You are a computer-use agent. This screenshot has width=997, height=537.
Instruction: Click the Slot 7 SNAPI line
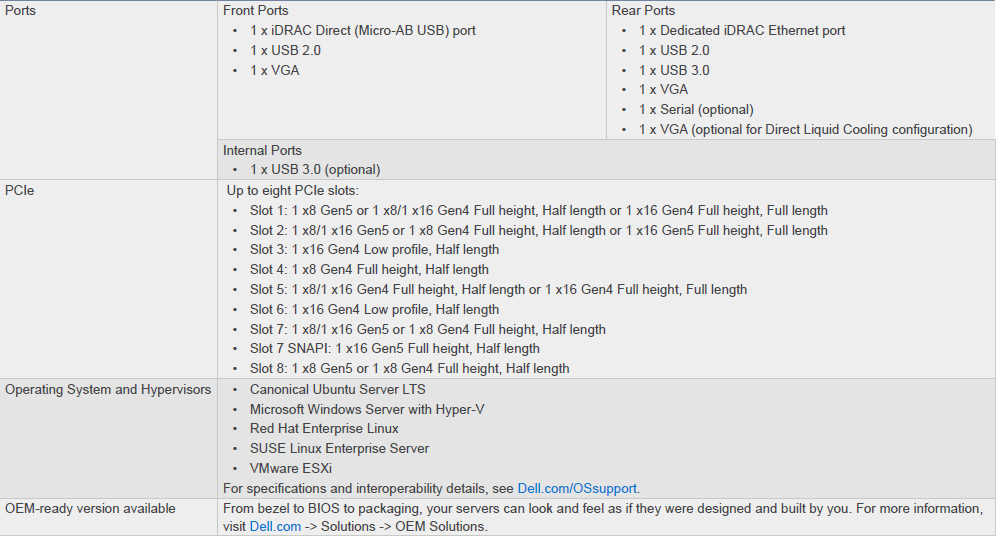[x=394, y=348]
